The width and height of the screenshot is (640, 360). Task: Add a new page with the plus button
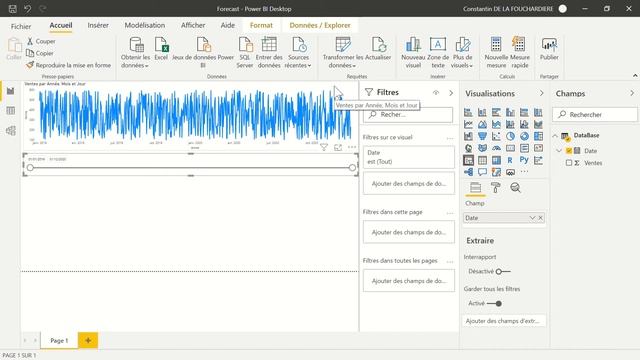click(x=88, y=340)
